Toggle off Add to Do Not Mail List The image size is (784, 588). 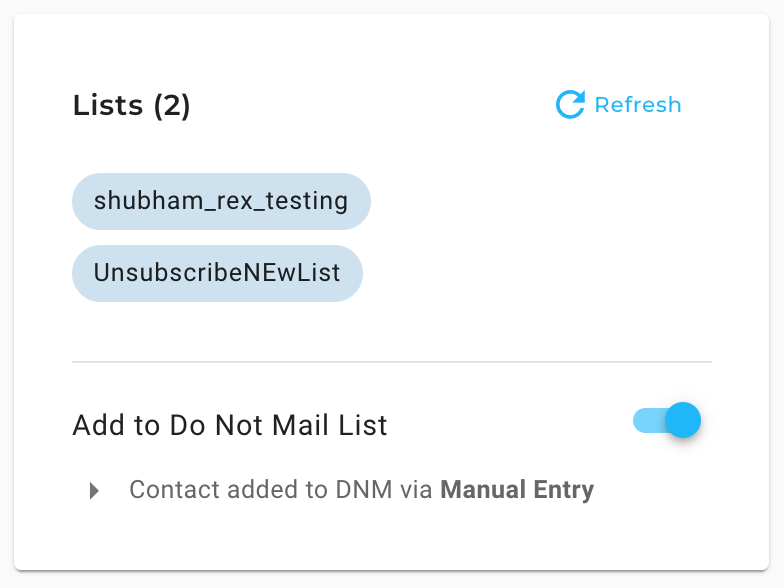coord(666,420)
